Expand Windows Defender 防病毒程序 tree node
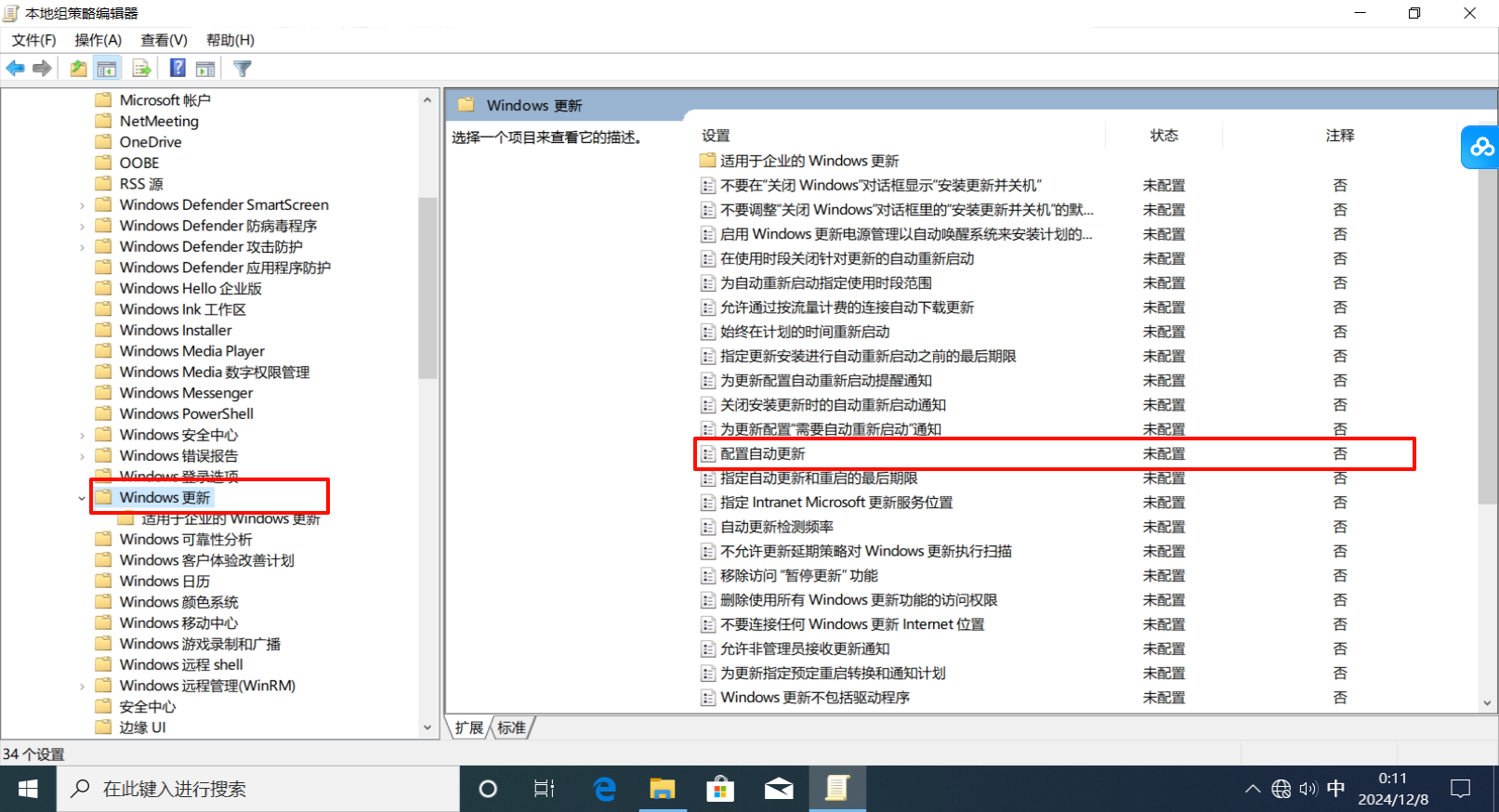The width and height of the screenshot is (1499, 812). (82, 226)
